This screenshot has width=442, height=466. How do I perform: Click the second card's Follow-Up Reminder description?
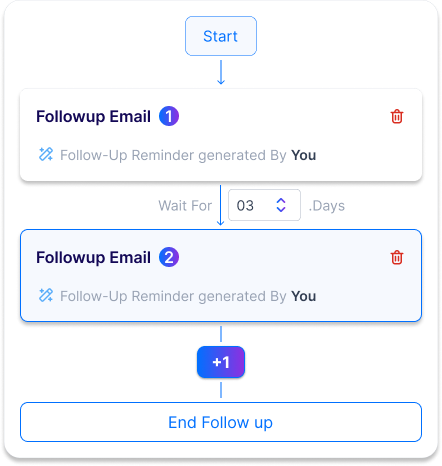tap(188, 296)
